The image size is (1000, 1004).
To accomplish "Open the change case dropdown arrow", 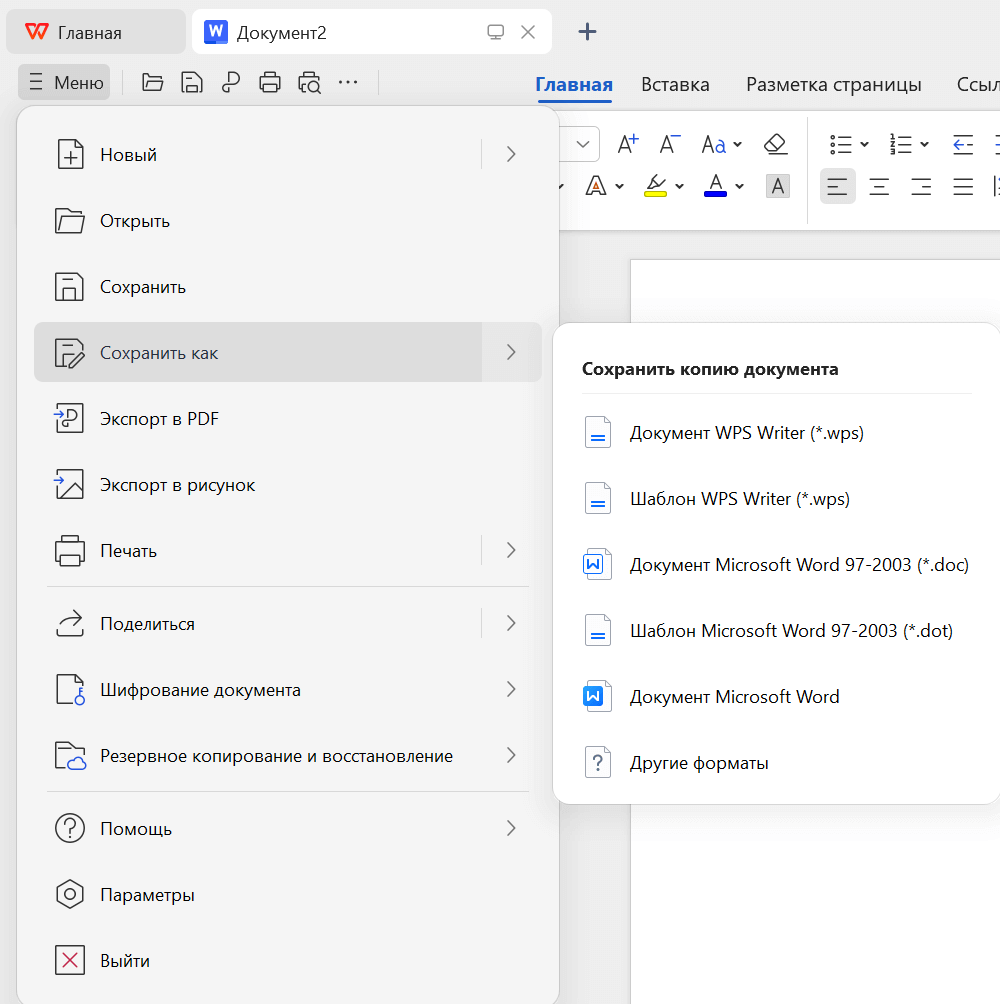I will click(x=737, y=144).
